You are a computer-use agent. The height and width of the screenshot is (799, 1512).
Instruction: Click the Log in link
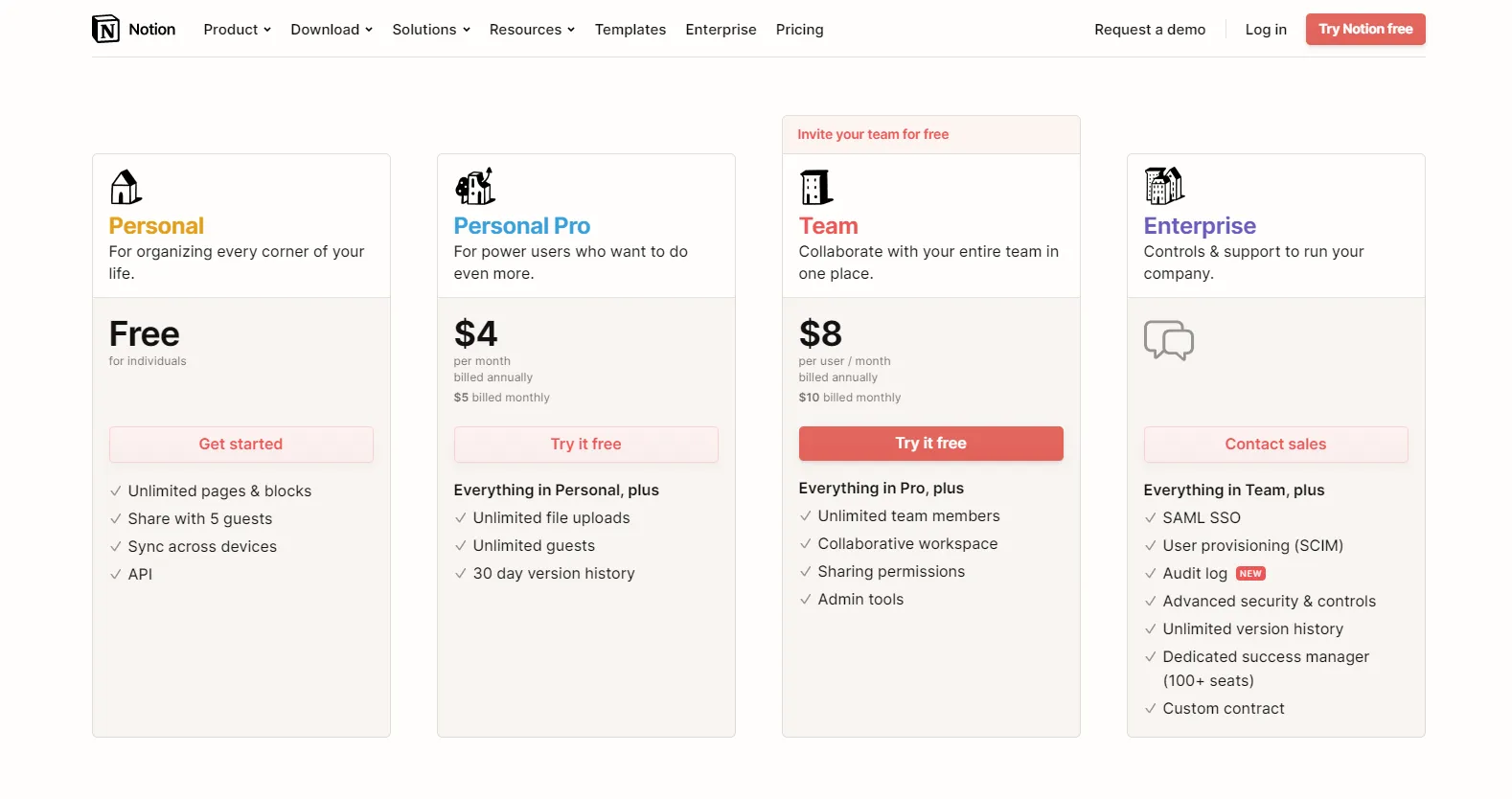coord(1266,30)
